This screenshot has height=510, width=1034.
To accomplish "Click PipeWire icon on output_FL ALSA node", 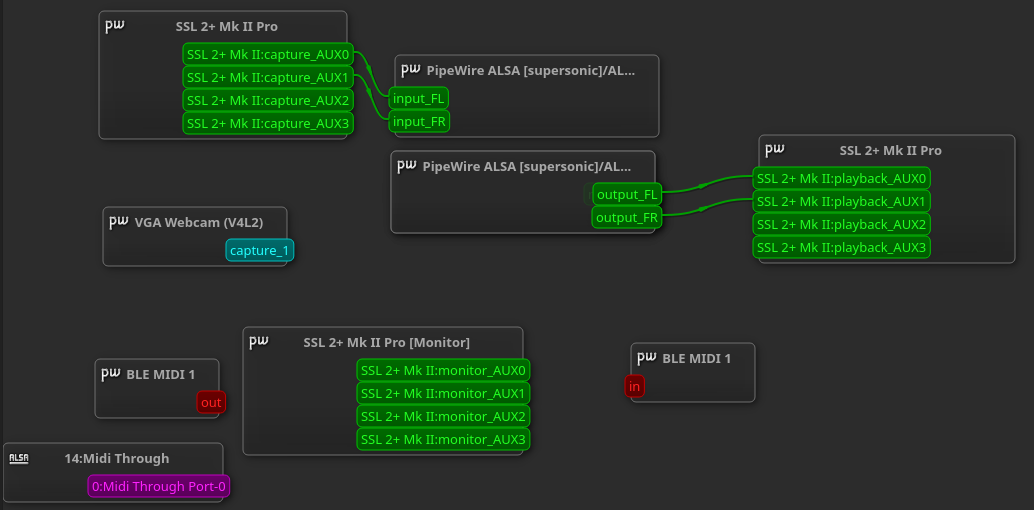I will 406,165.
